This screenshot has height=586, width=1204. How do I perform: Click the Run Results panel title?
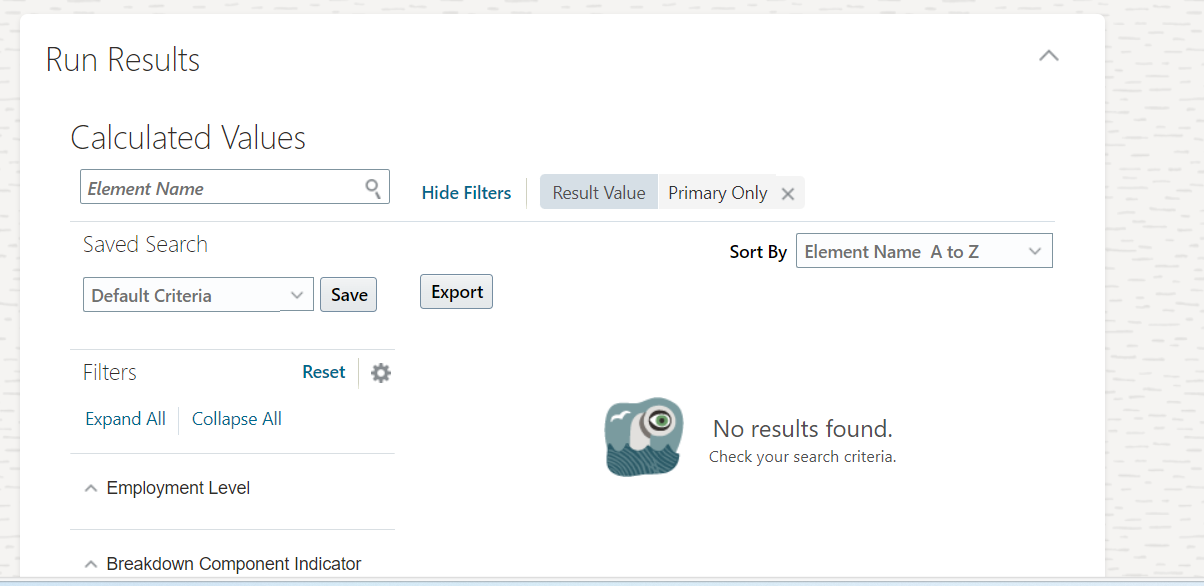click(123, 60)
